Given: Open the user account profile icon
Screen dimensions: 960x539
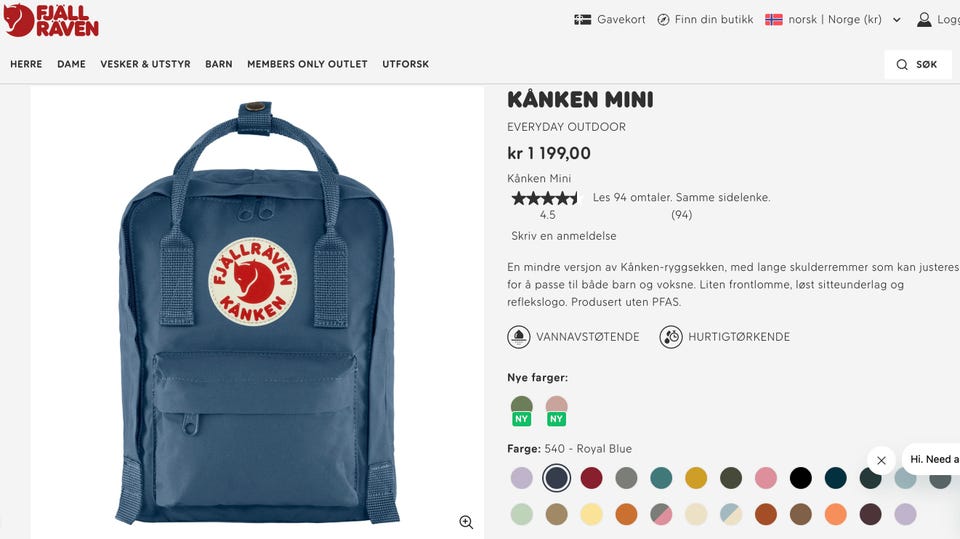Looking at the screenshot, I should [924, 20].
